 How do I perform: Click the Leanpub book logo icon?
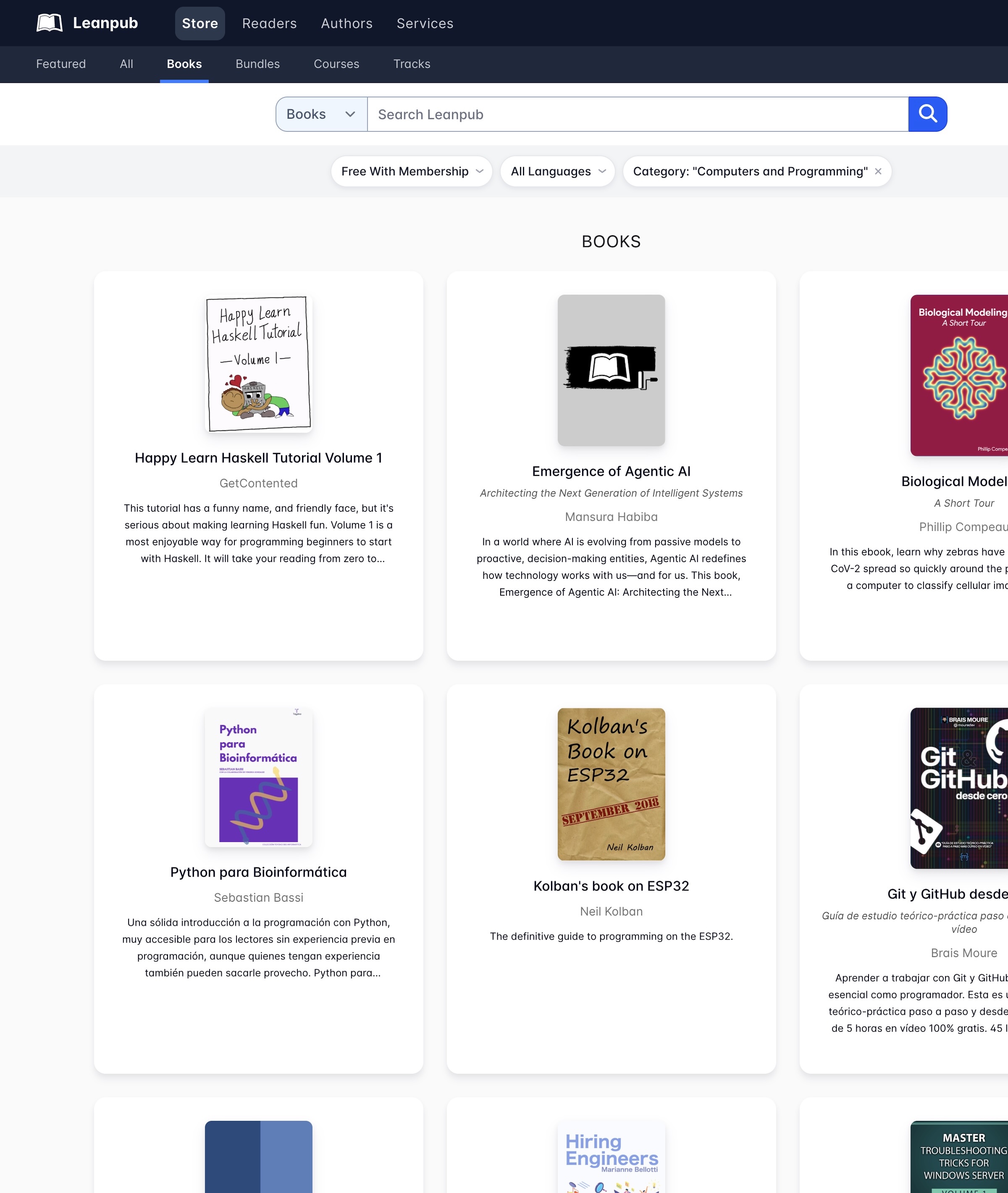point(49,23)
